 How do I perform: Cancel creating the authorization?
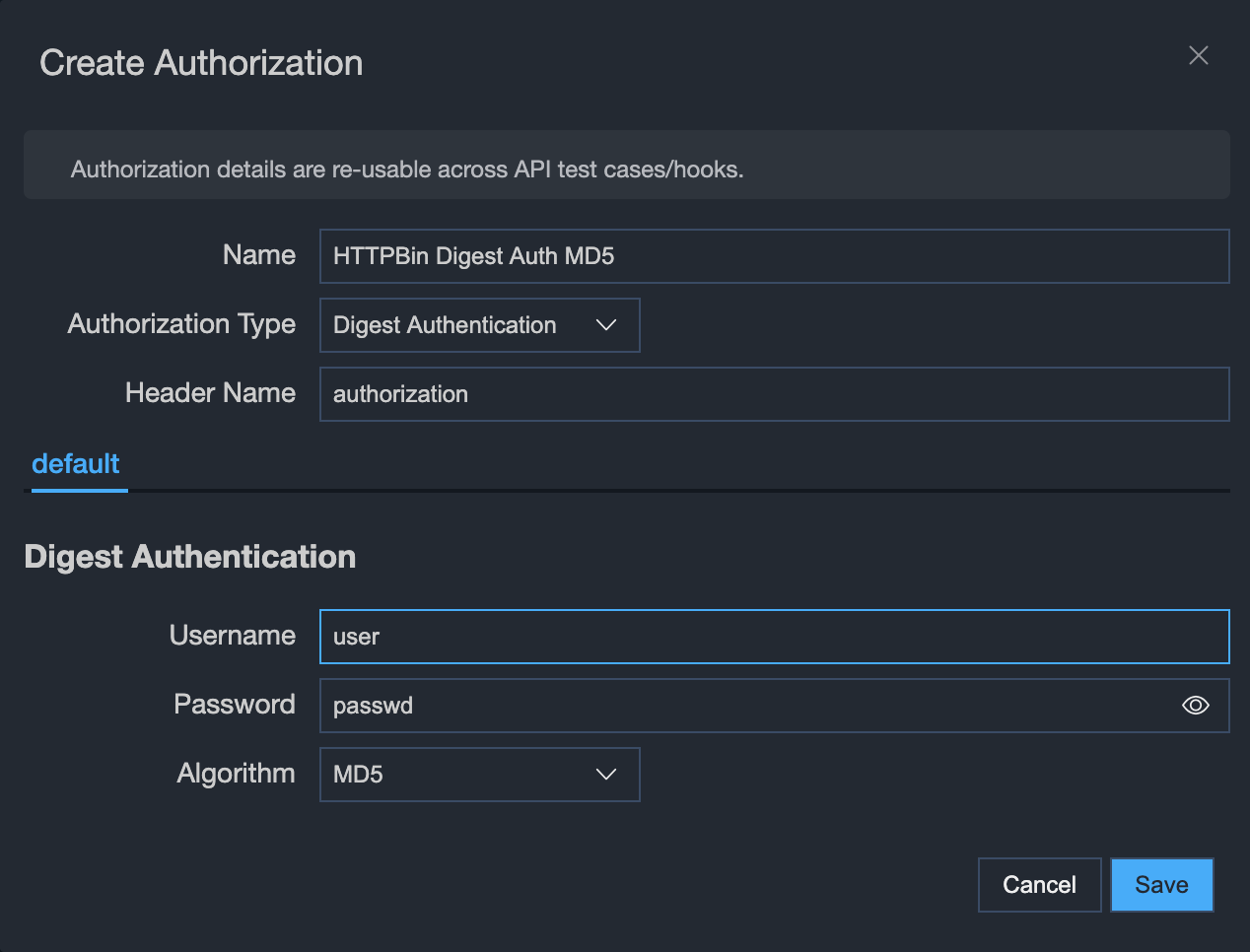(x=1039, y=885)
